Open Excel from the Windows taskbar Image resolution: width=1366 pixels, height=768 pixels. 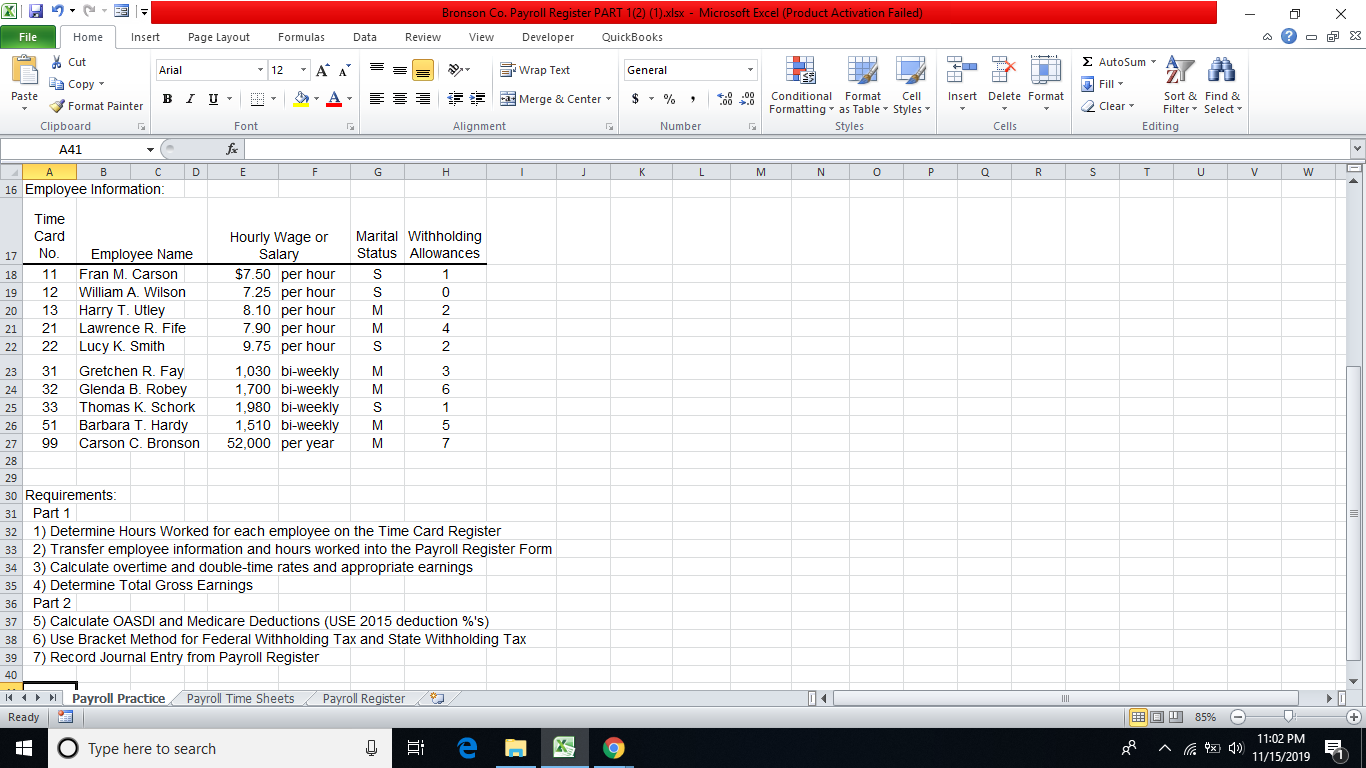[565, 747]
